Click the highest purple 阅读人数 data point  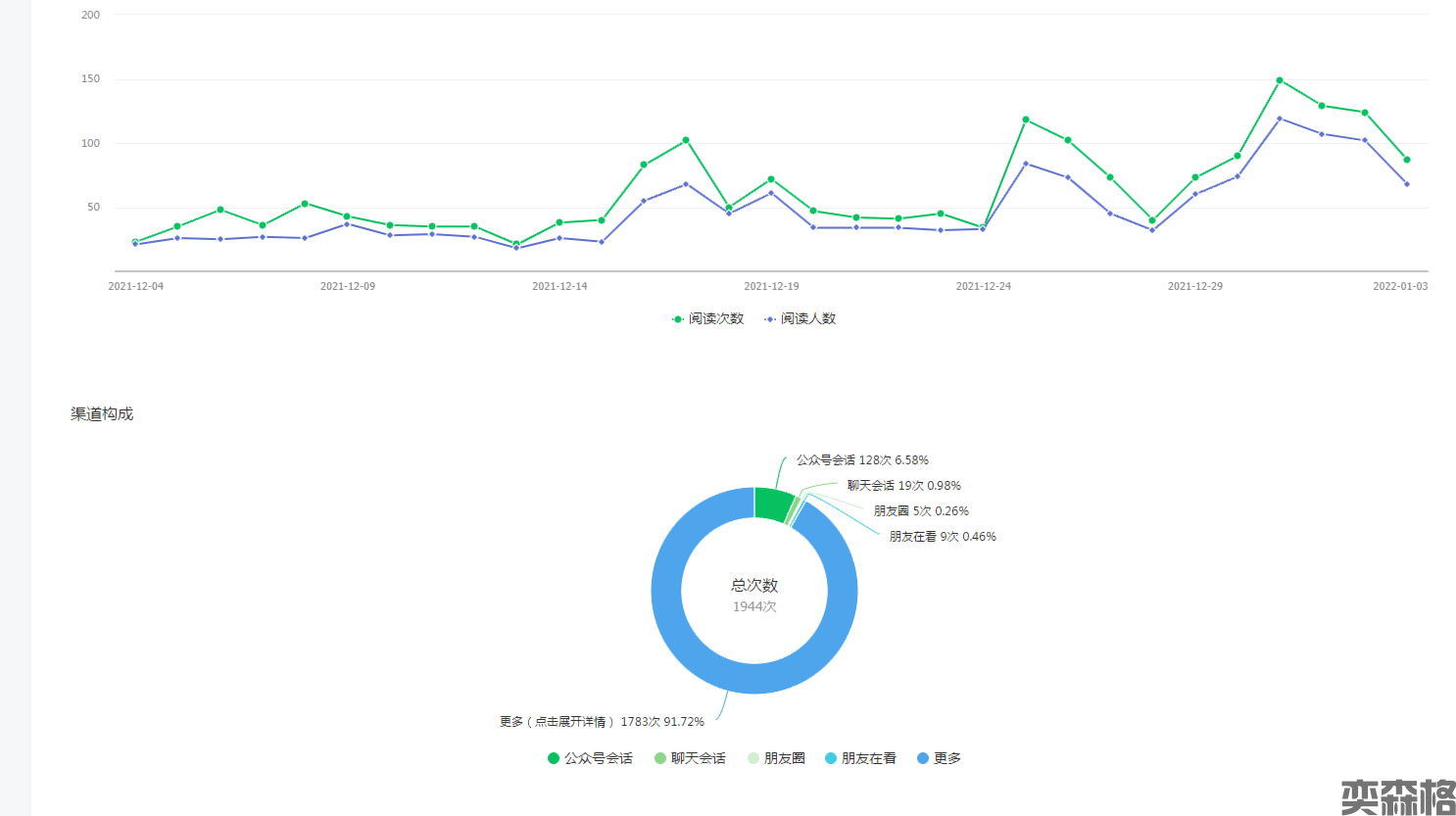click(x=1280, y=119)
